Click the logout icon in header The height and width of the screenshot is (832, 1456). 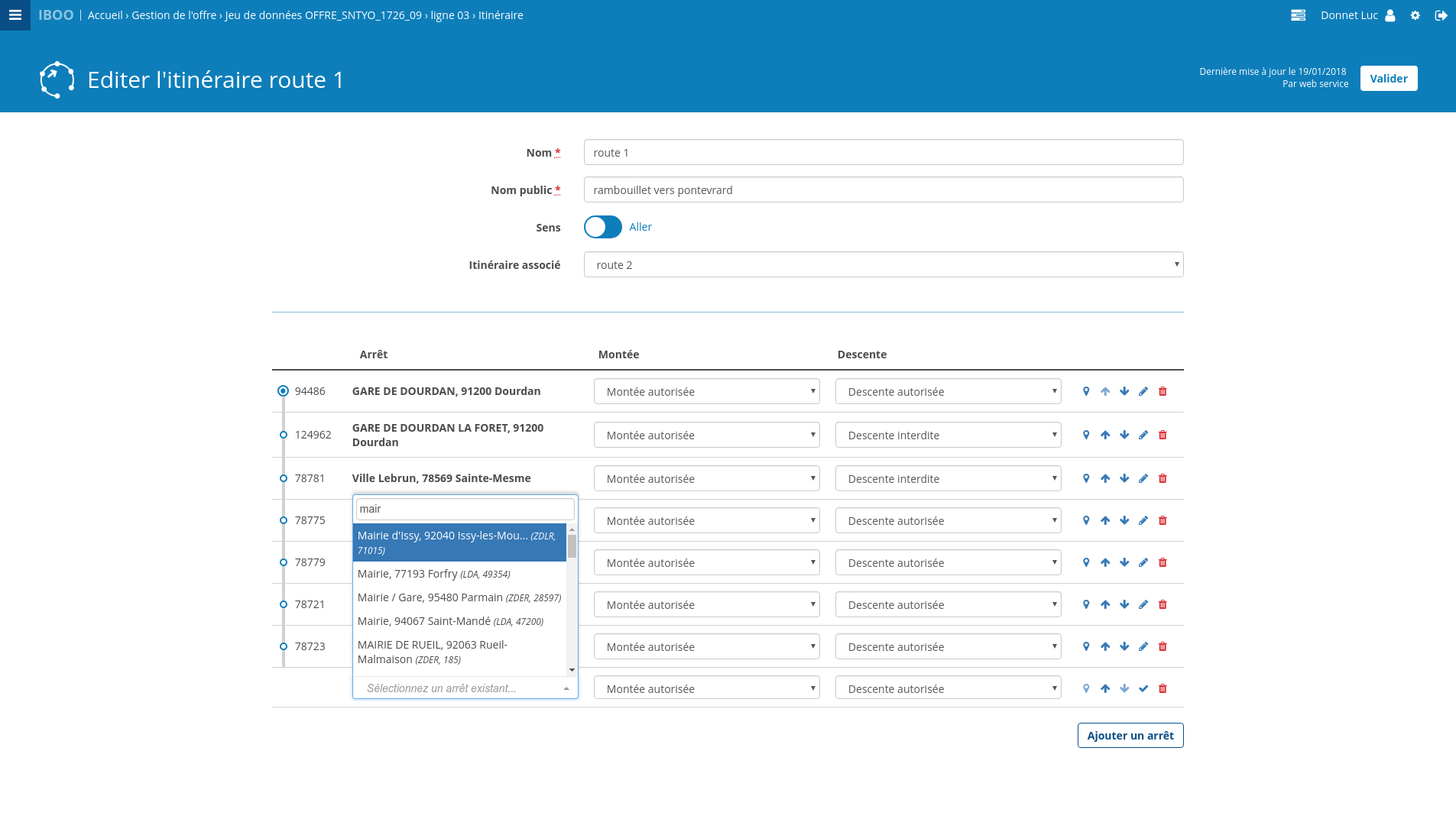[1441, 15]
